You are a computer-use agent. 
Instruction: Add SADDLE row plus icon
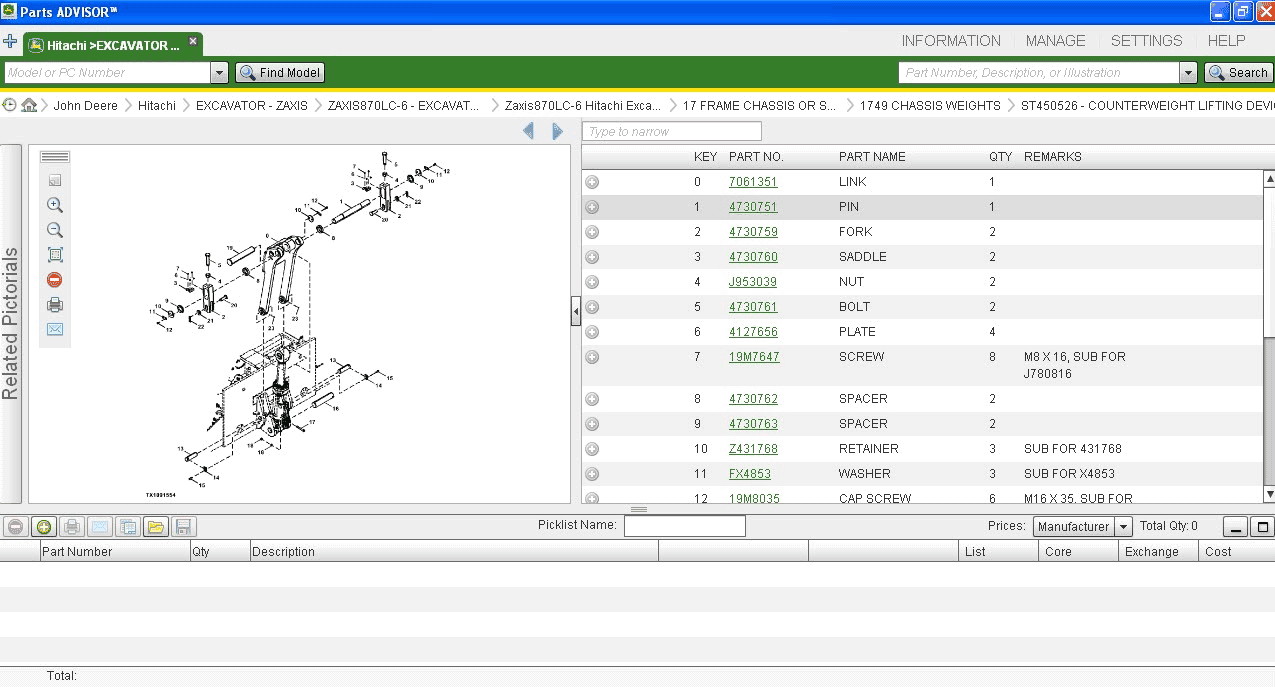[592, 257]
